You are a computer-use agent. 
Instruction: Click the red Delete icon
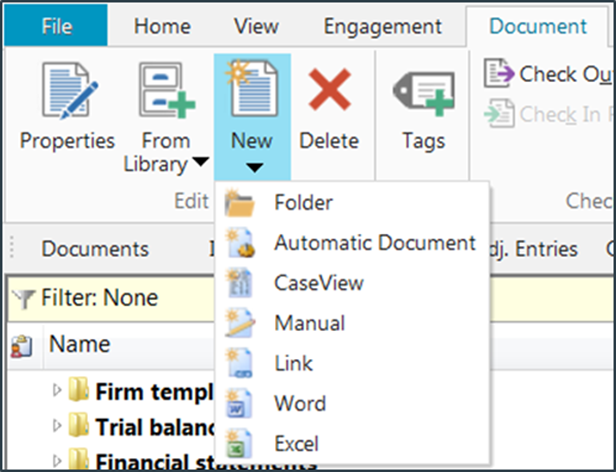coord(329,89)
